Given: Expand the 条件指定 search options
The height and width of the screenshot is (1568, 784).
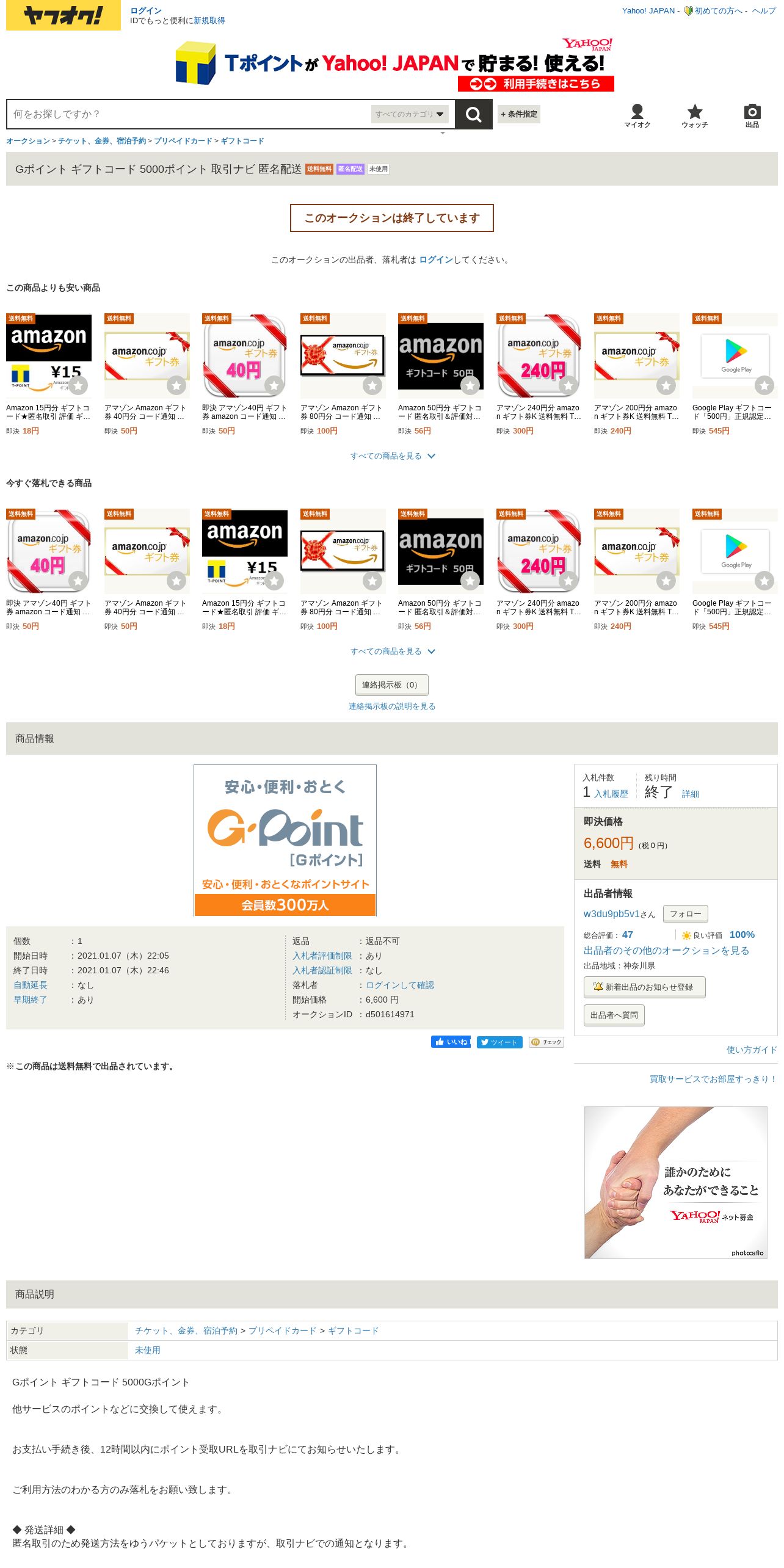Looking at the screenshot, I should [x=519, y=114].
